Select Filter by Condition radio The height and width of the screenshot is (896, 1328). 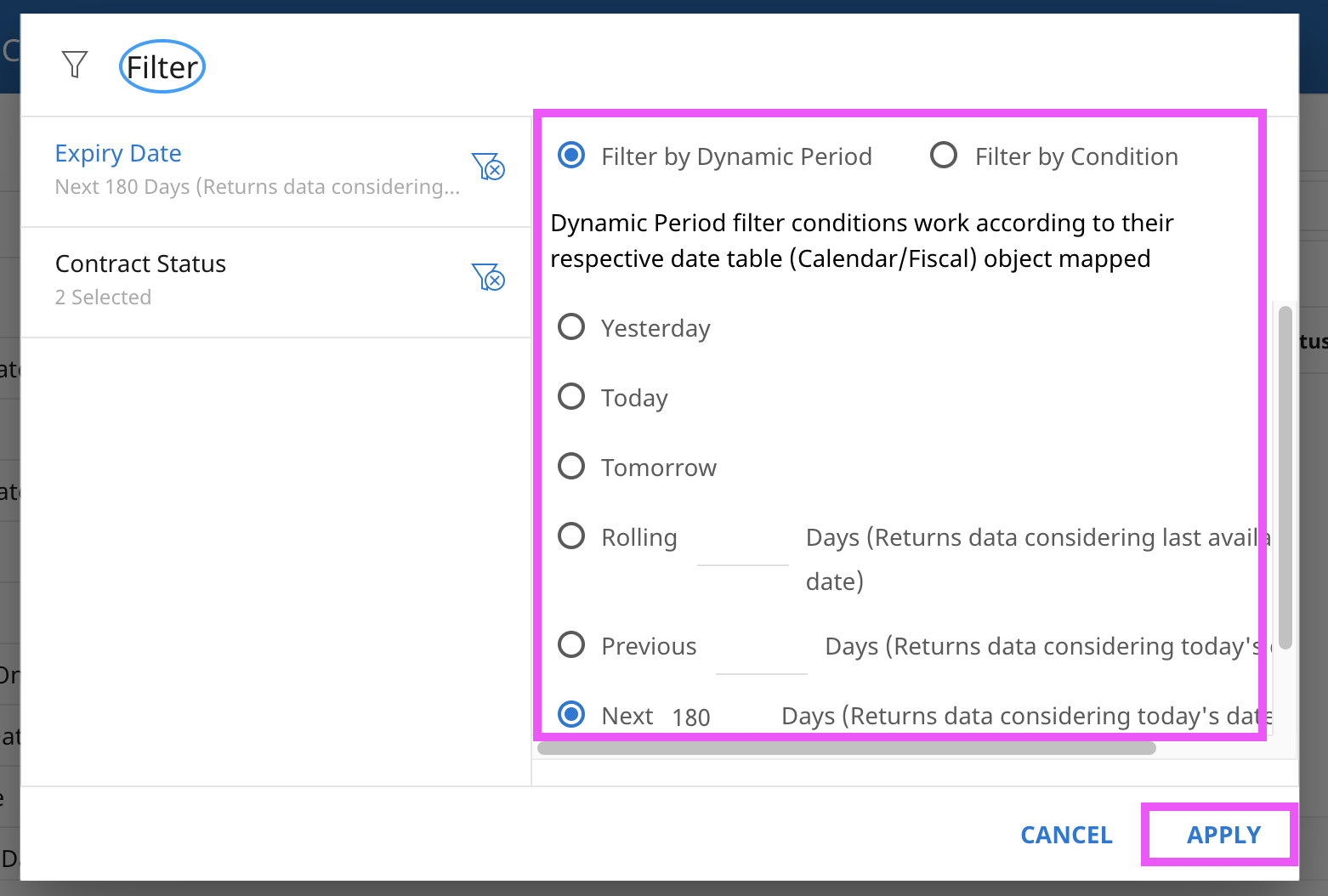944,156
